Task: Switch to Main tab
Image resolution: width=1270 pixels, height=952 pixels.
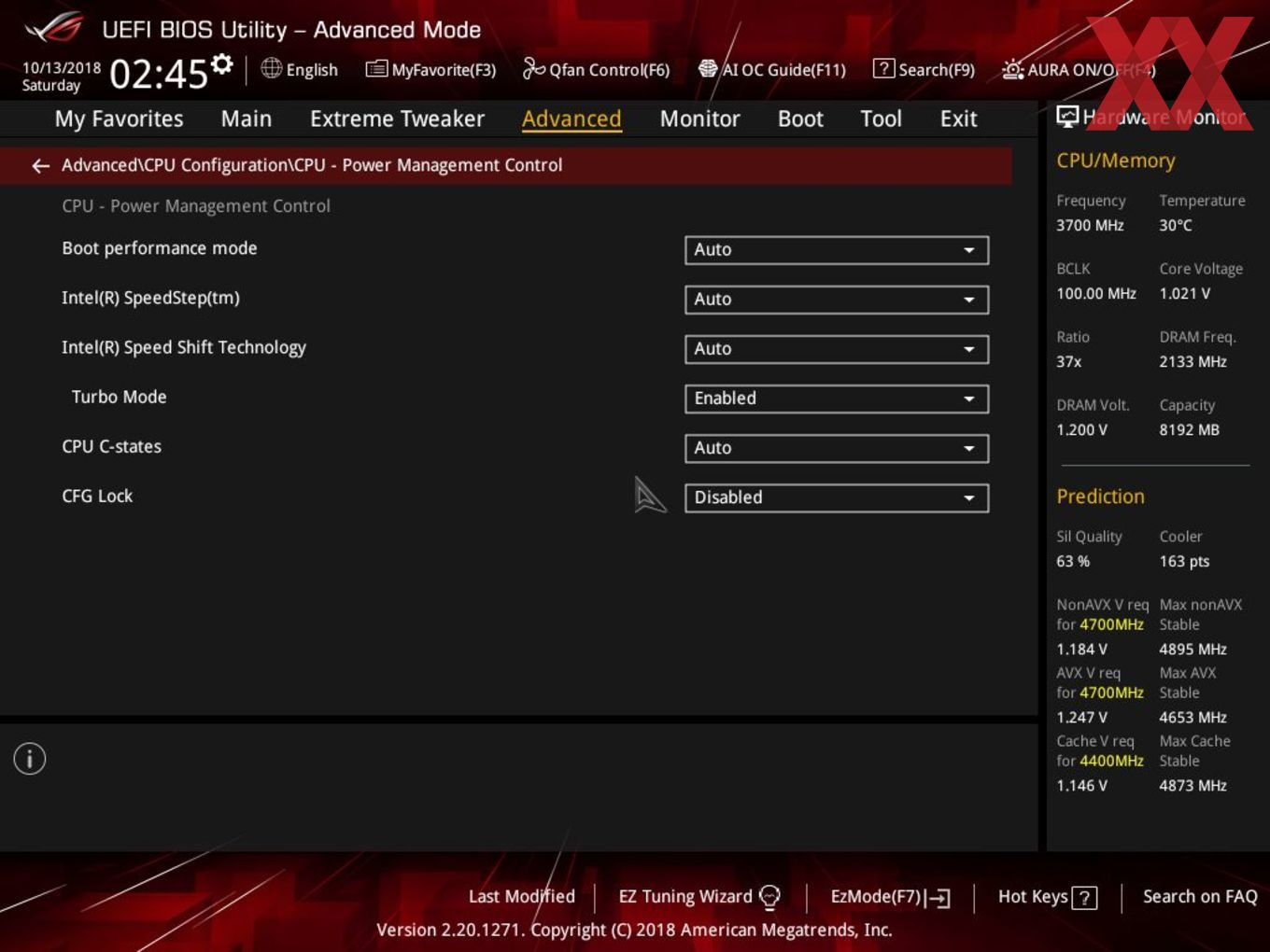Action: coord(247,119)
